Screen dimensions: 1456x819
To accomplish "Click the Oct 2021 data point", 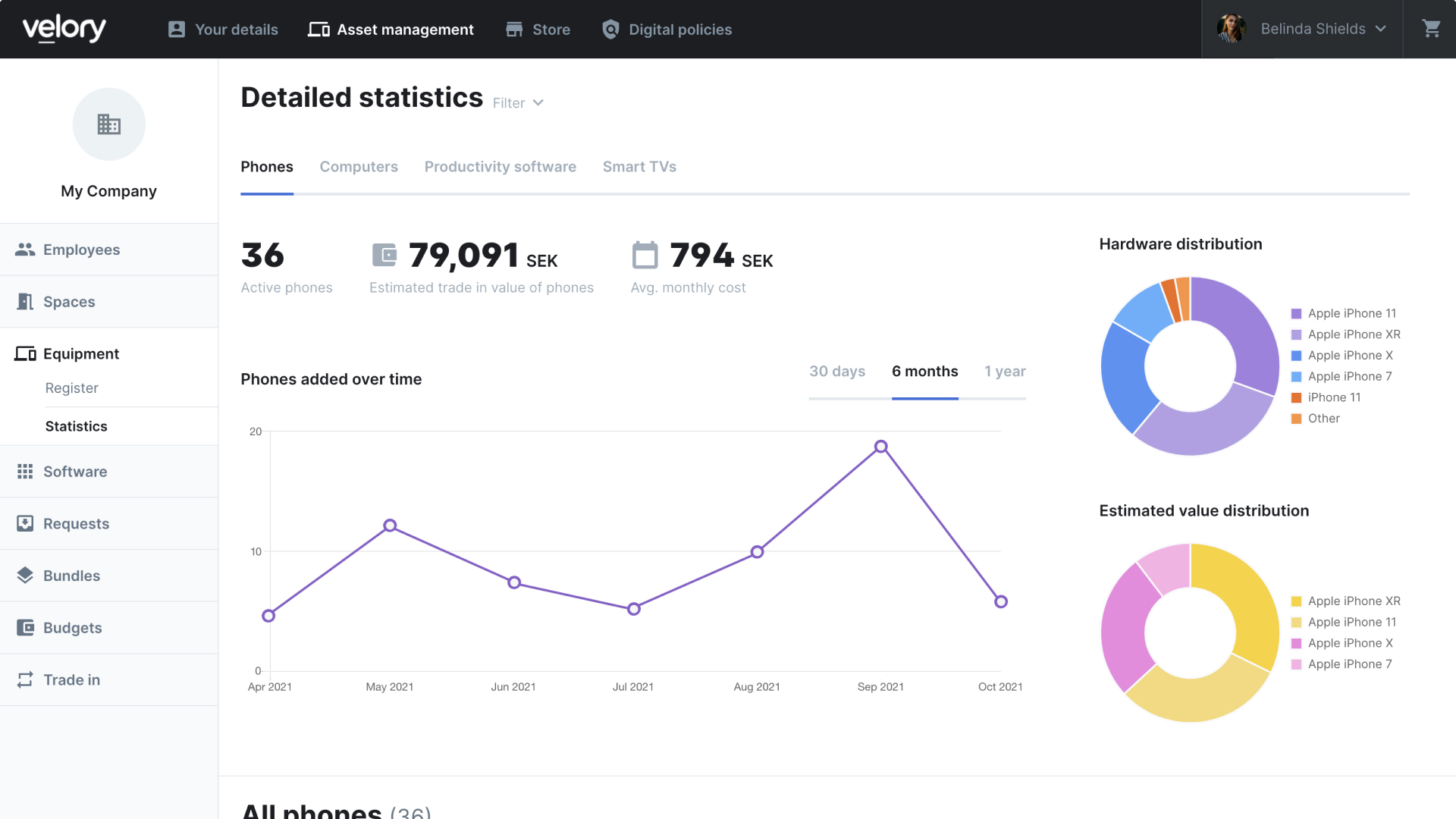I will pyautogui.click(x=1001, y=601).
